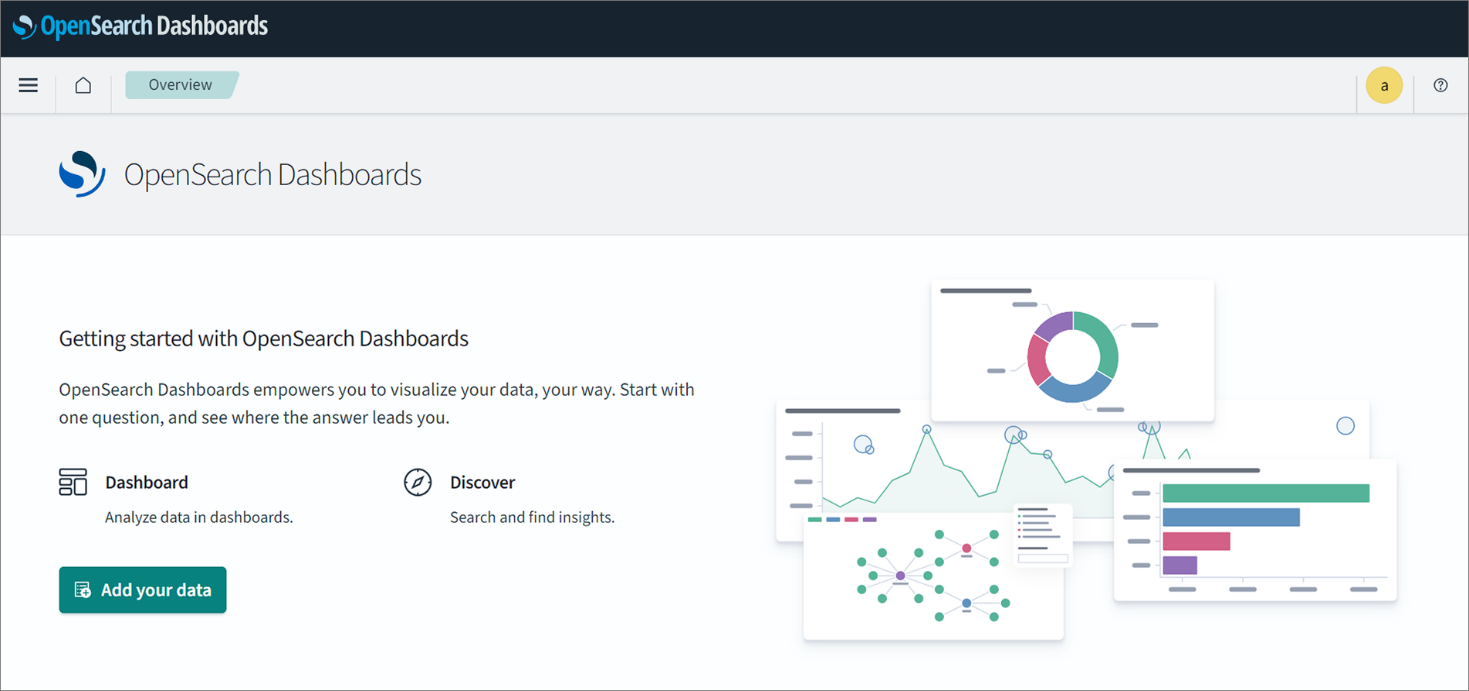Click the horizontal bar chart illustration
Screen dimensions: 1469x691
(1255, 530)
